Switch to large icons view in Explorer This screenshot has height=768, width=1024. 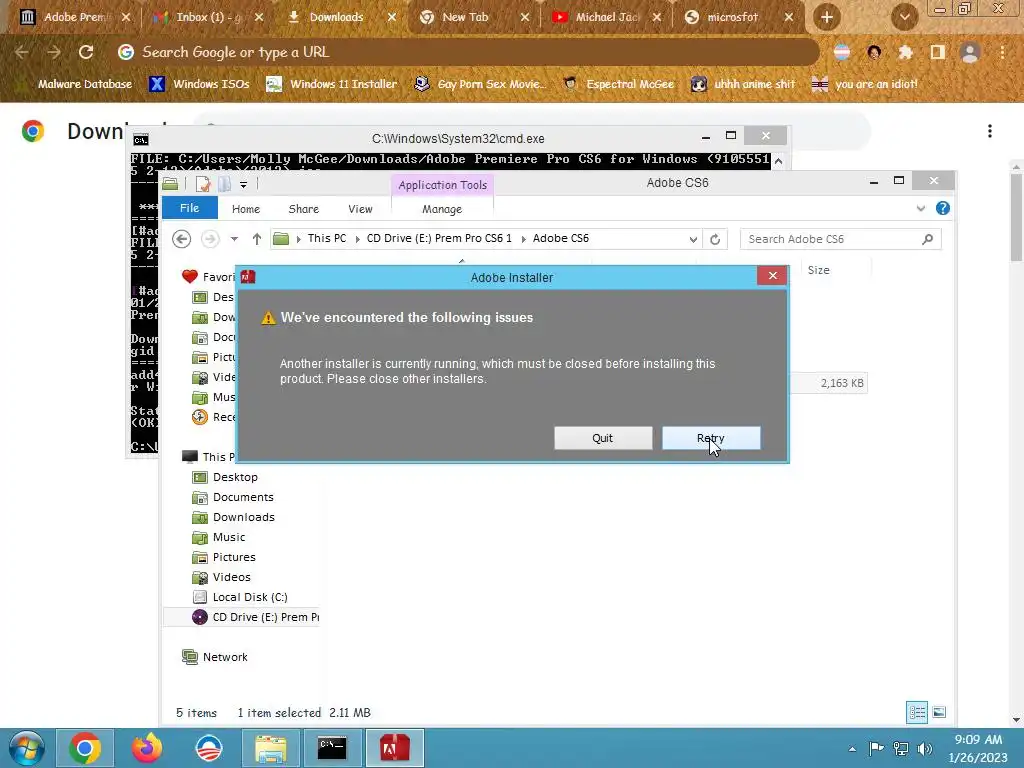click(x=939, y=712)
